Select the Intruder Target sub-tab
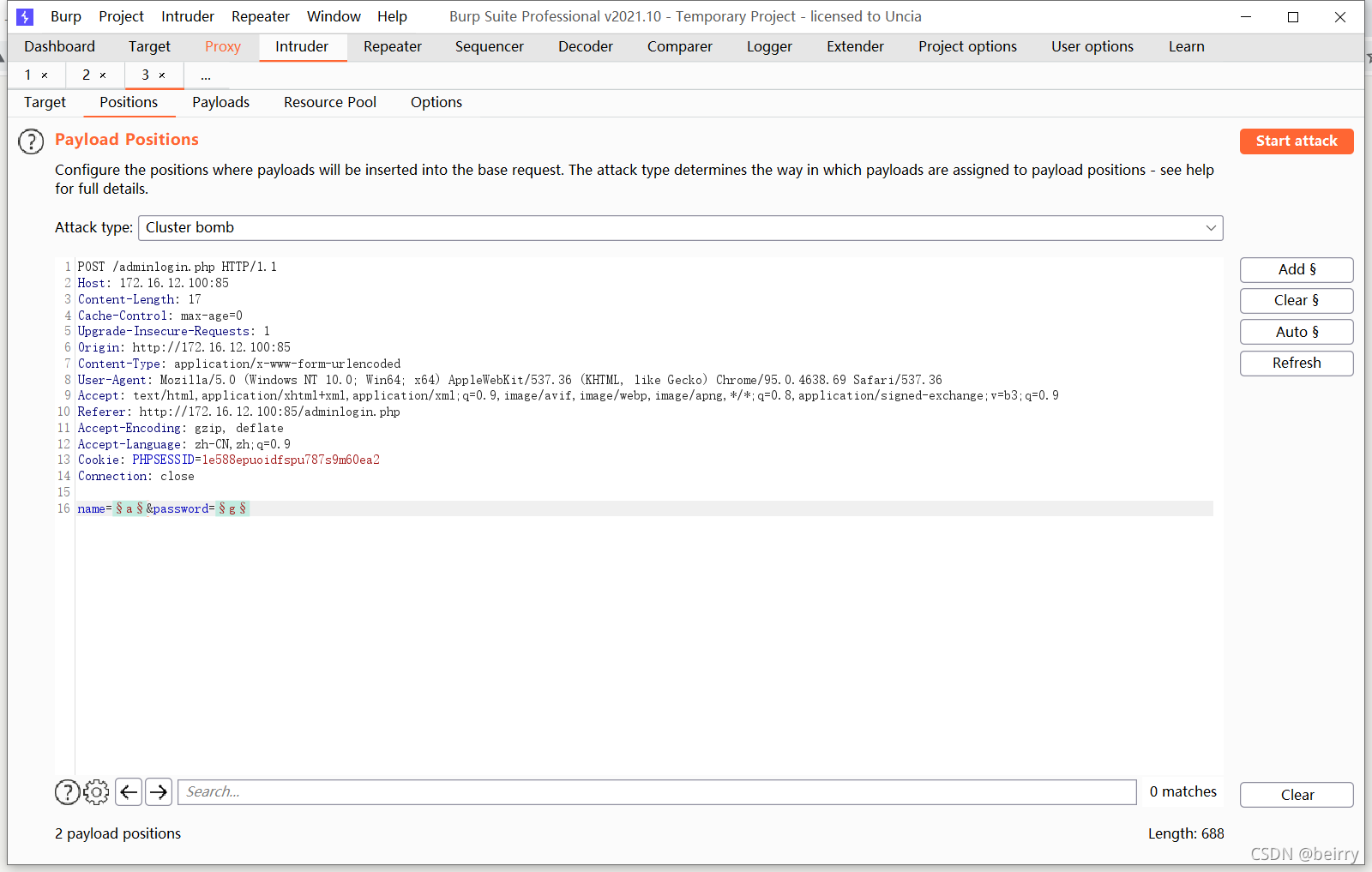The height and width of the screenshot is (872, 1372). (45, 103)
